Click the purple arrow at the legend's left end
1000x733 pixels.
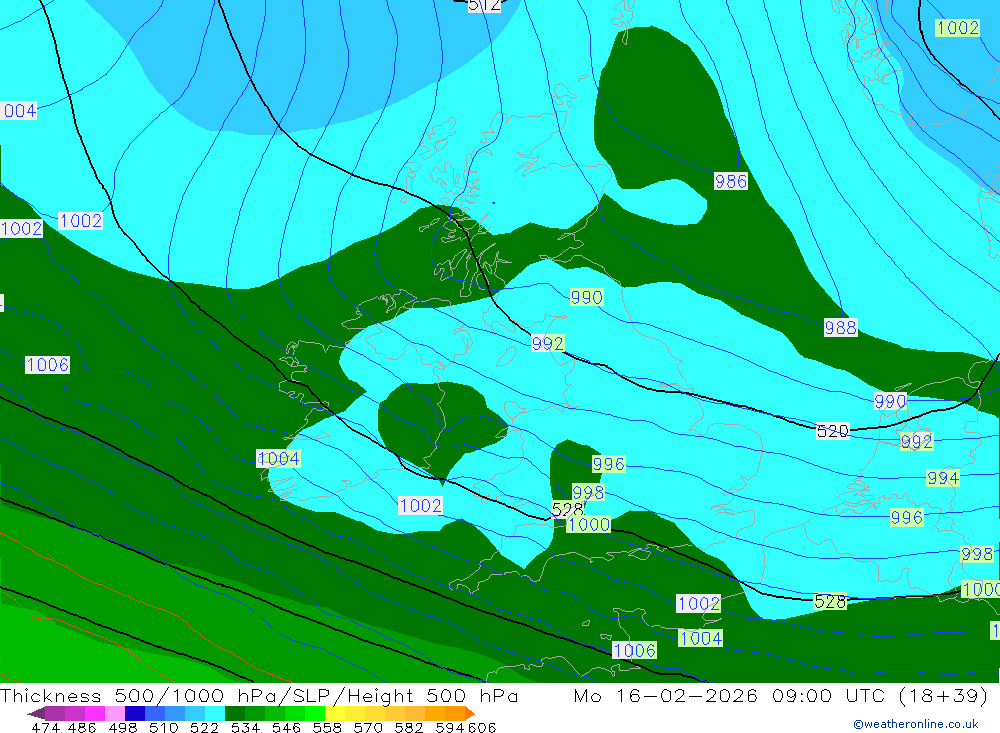pyautogui.click(x=36, y=713)
